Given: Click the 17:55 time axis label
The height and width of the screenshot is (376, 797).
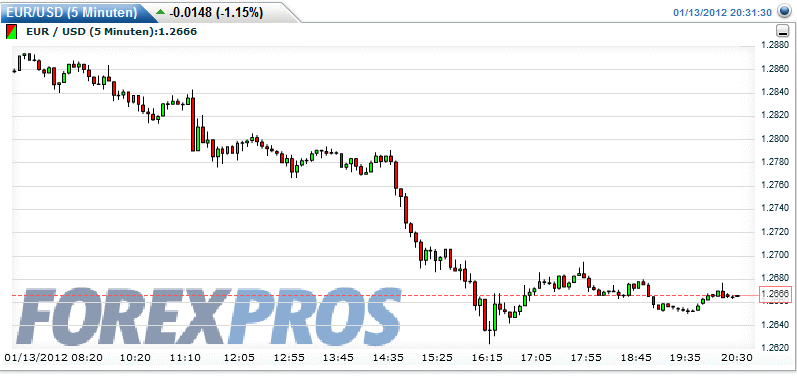Looking at the screenshot, I should tap(586, 358).
